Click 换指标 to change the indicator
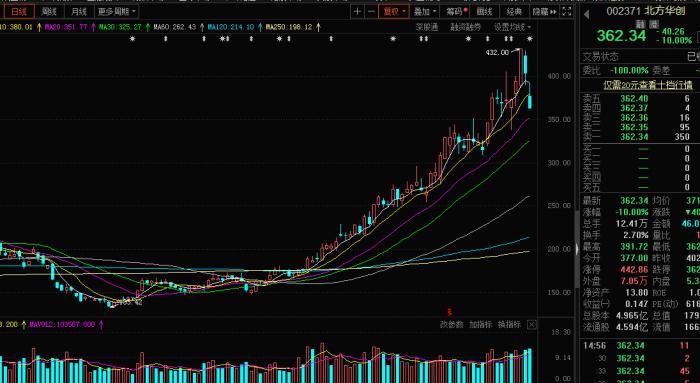Viewport: 700px width, 383px height. pos(509,325)
